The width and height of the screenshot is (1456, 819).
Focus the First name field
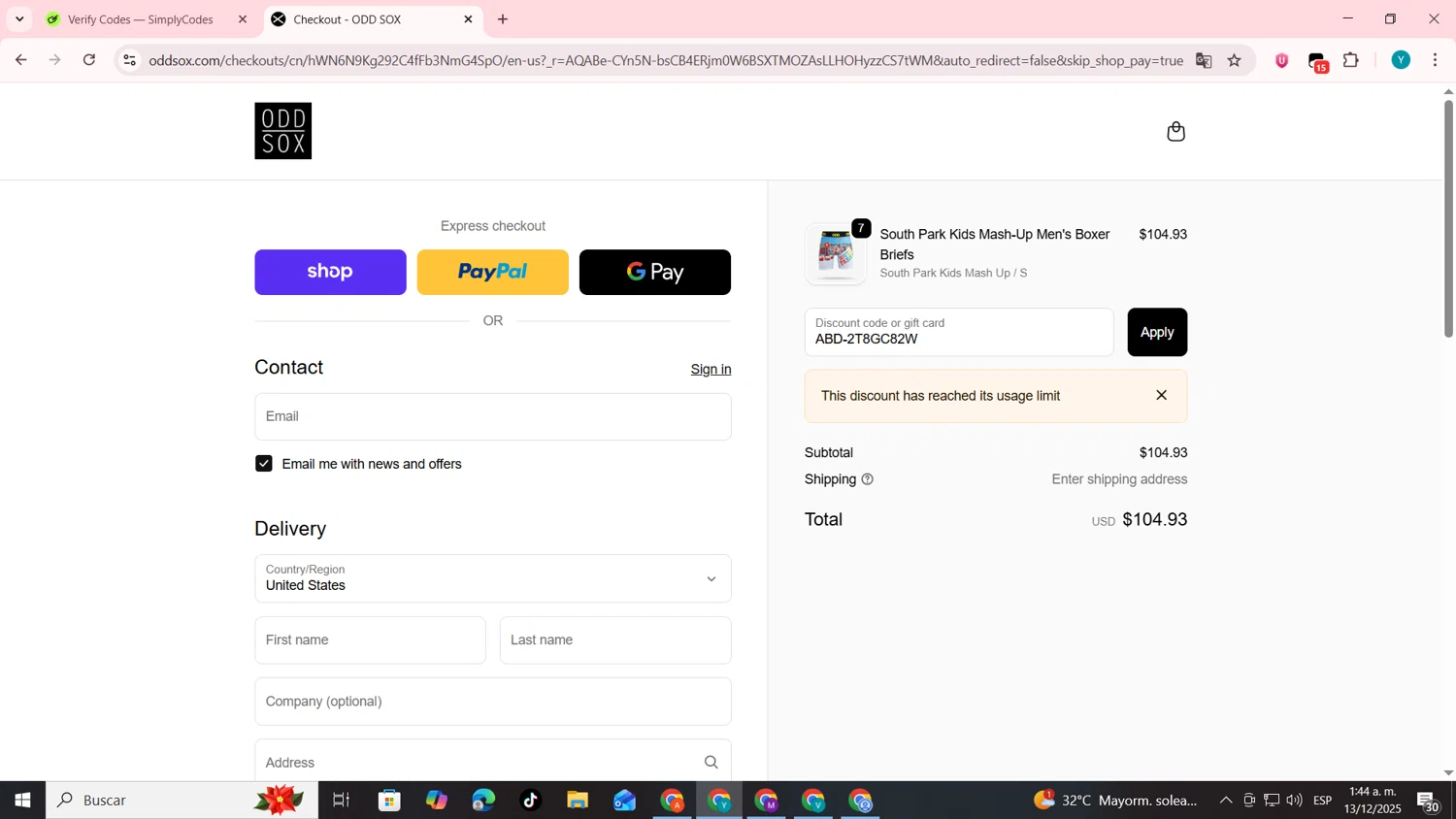coord(370,640)
